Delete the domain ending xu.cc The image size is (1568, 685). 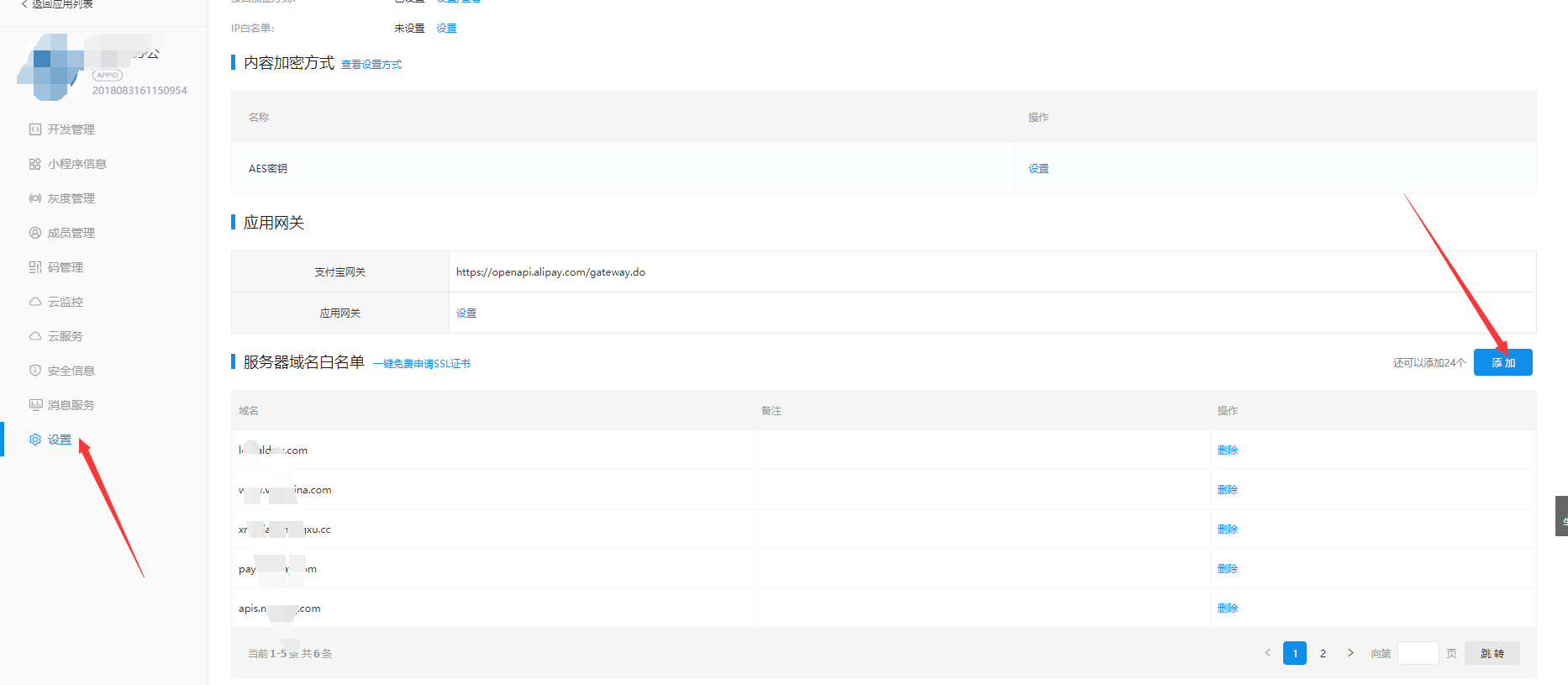pos(1228,530)
